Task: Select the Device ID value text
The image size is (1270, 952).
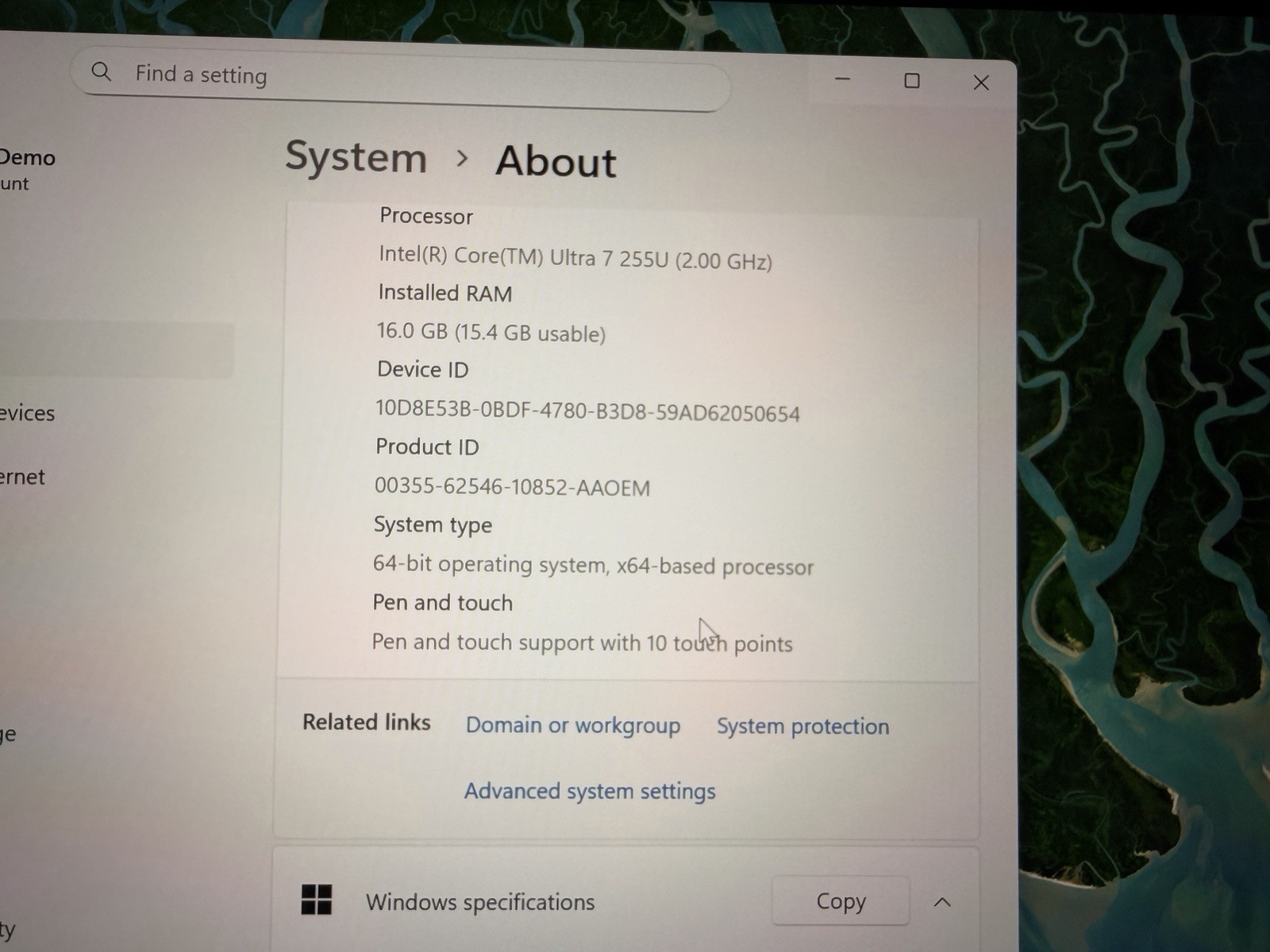Action: [x=587, y=410]
